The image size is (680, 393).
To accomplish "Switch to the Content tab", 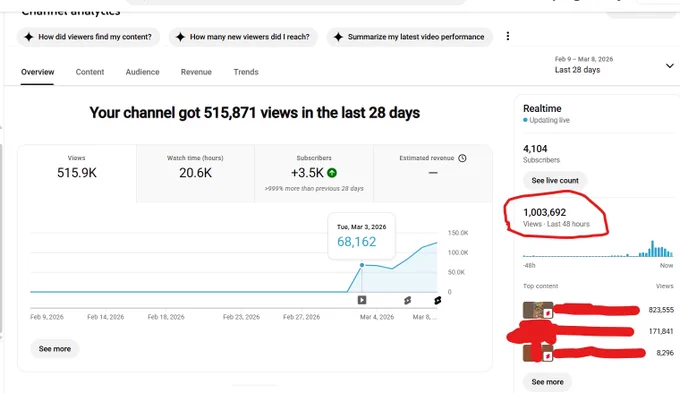I will click(x=90, y=72).
